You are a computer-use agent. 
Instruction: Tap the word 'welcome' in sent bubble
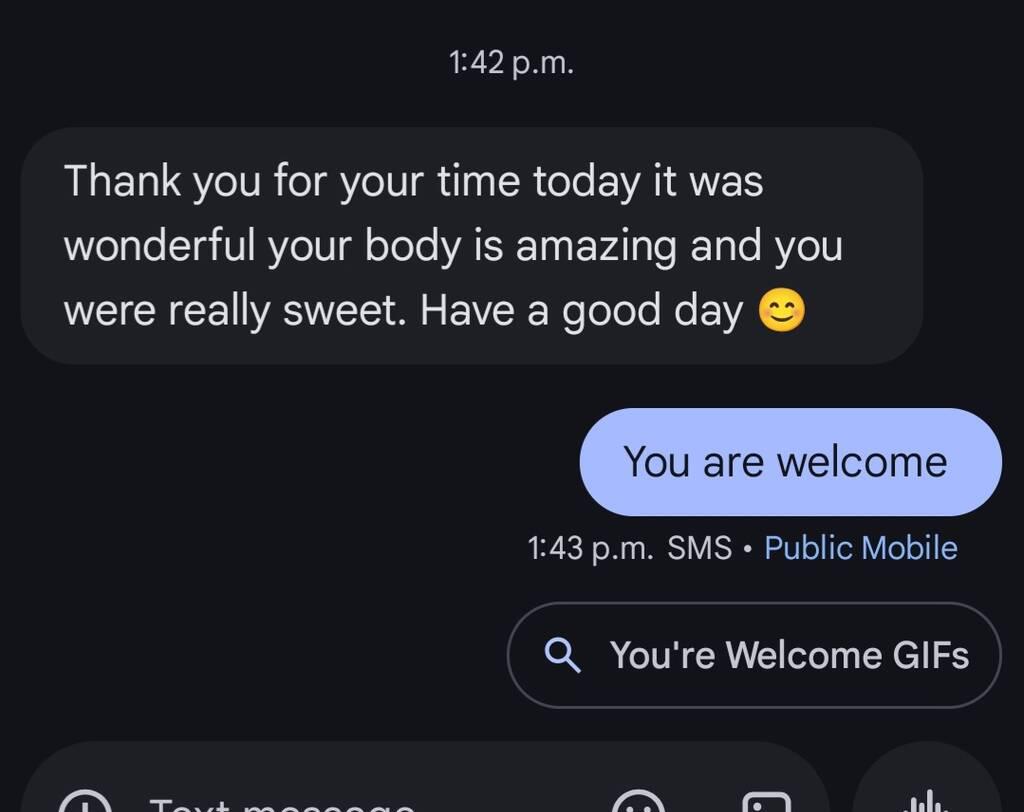(x=861, y=462)
